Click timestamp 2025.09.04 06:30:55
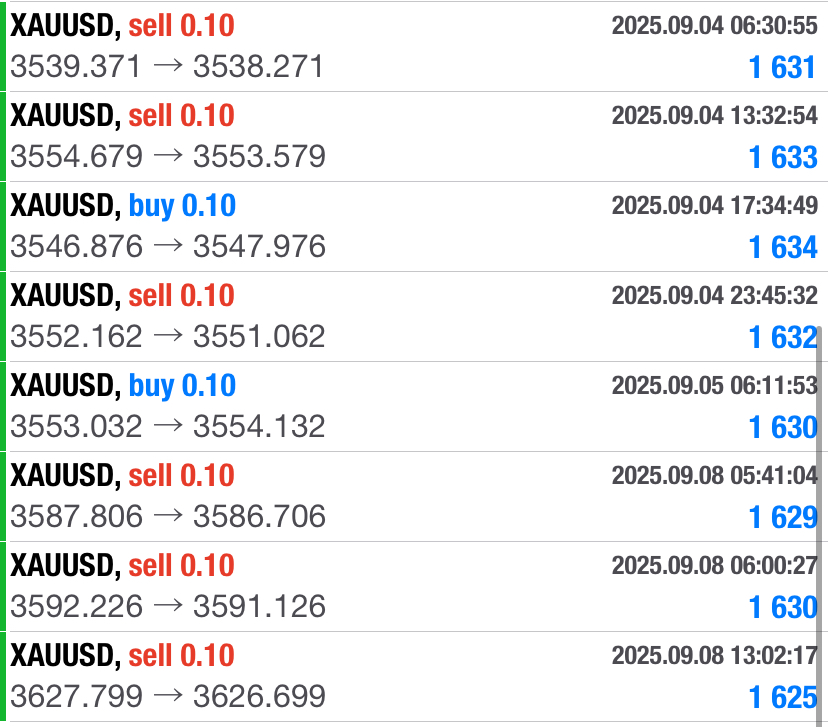The image size is (828, 727). coord(714,25)
